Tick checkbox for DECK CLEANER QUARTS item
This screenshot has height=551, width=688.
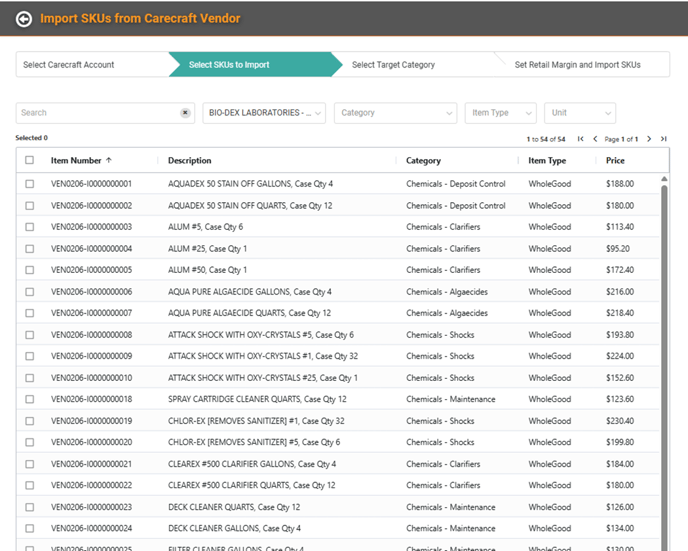point(29,507)
